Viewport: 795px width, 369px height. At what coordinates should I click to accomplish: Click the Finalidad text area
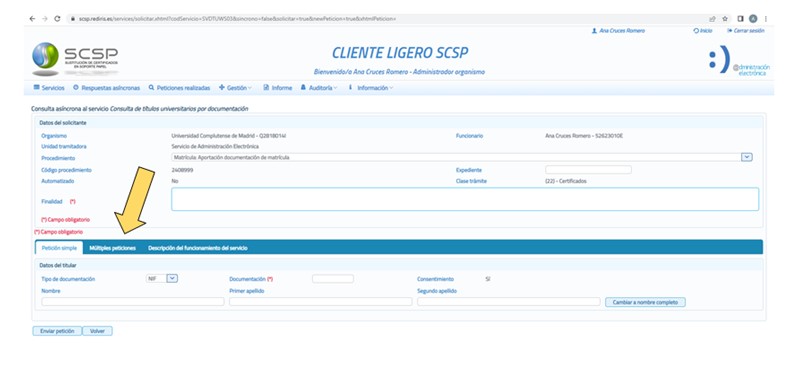click(x=465, y=199)
